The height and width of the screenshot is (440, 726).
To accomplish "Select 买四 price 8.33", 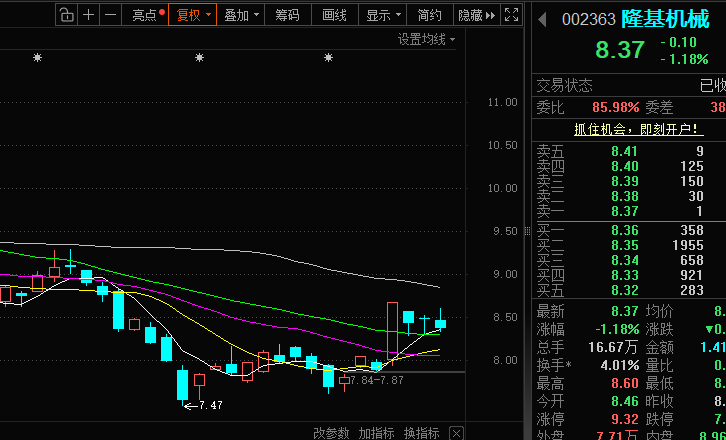I will 625,275.
